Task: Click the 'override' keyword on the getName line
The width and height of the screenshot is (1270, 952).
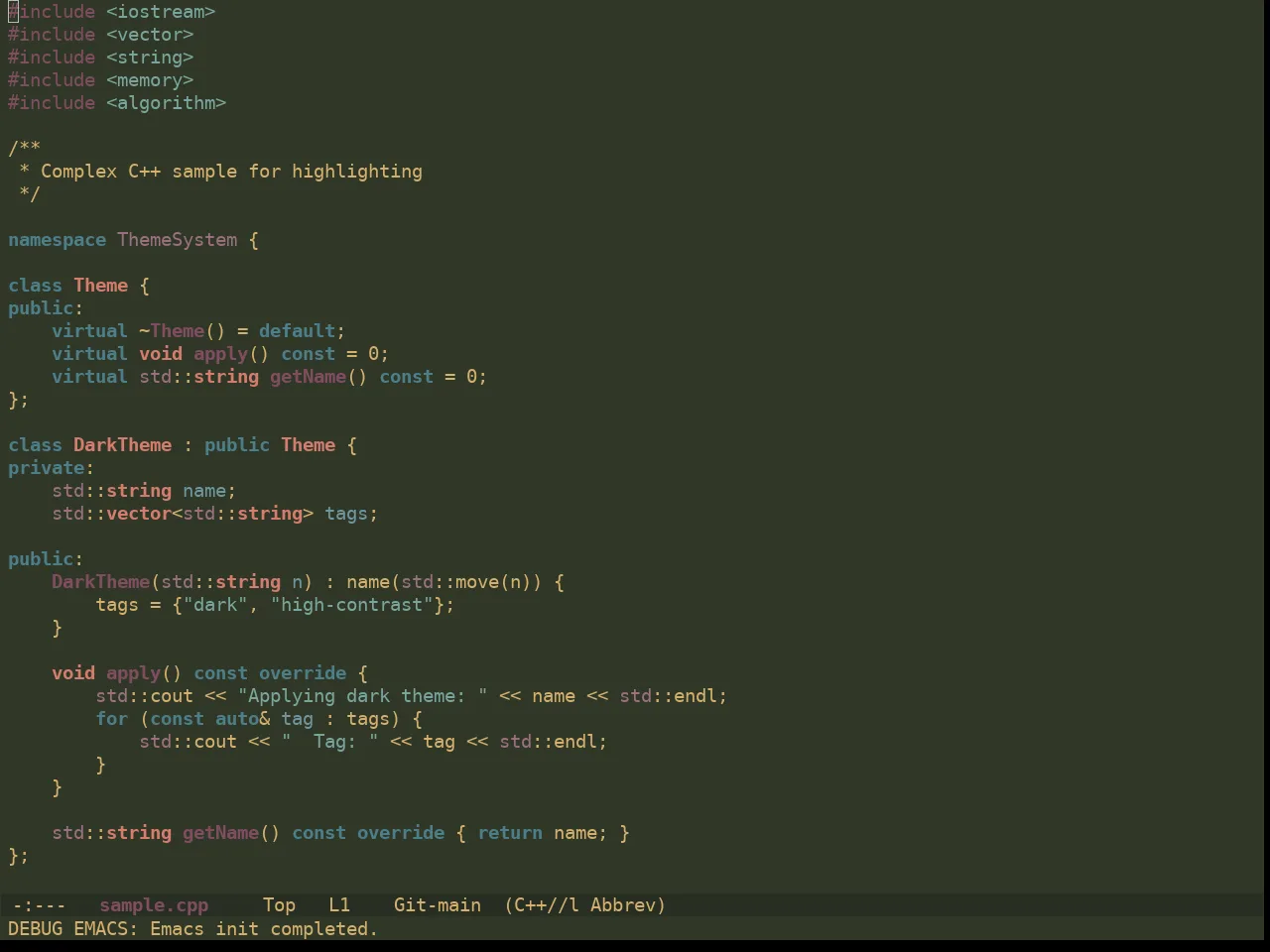Action: (401, 833)
